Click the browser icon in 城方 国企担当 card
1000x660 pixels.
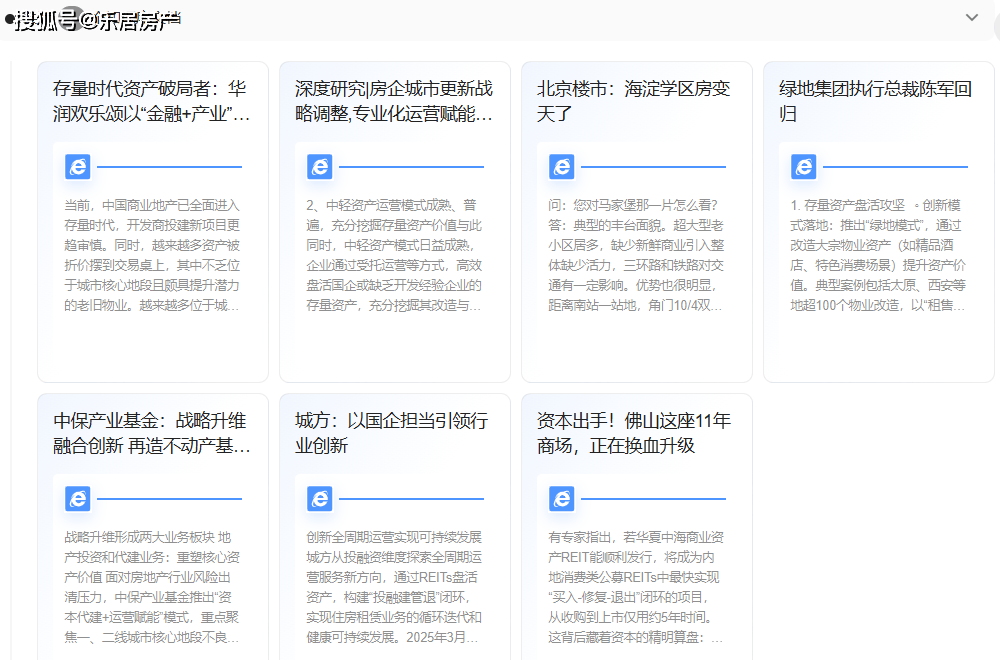point(320,498)
